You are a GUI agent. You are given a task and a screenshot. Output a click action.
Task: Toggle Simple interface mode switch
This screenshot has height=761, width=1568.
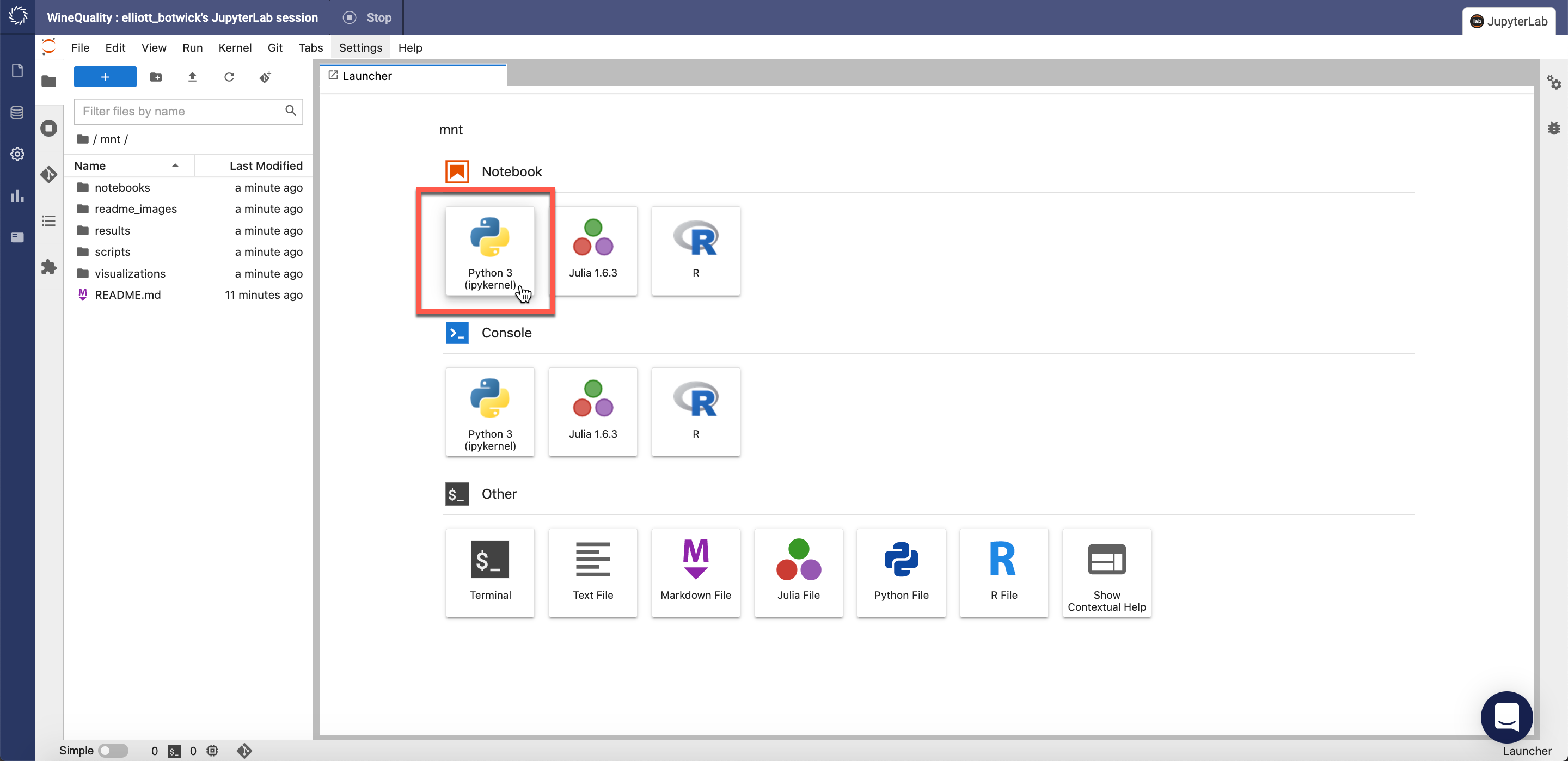click(113, 750)
